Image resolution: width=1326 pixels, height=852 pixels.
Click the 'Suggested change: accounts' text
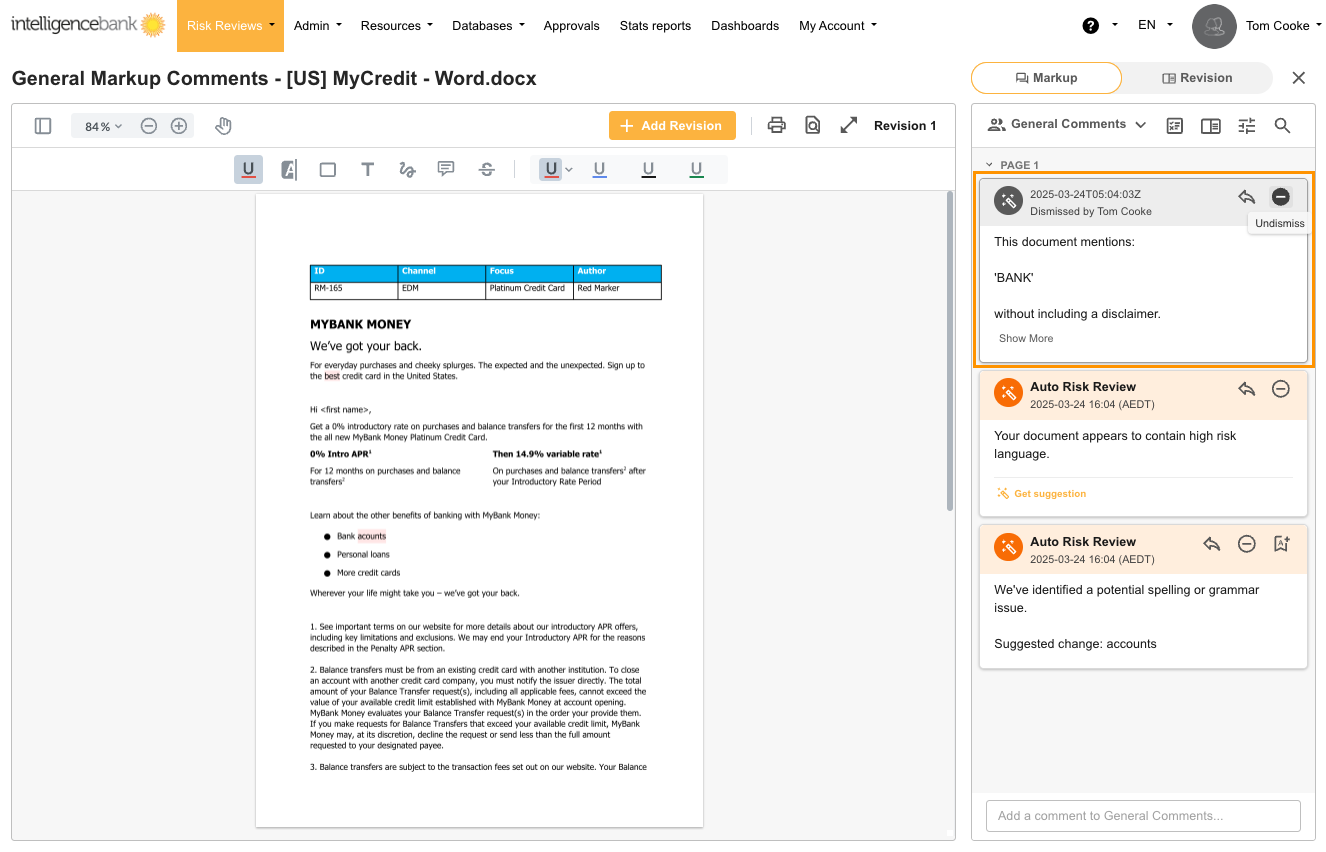(1075, 644)
